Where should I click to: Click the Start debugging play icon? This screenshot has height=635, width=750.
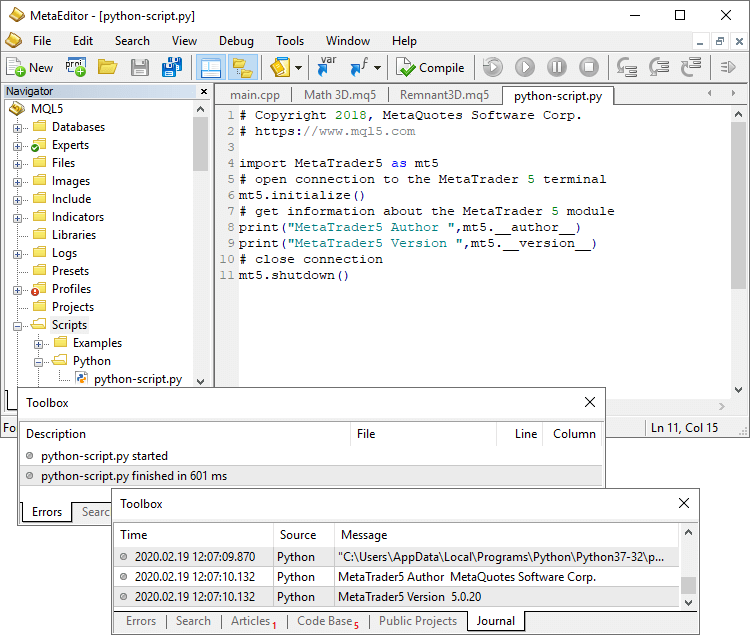[x=525, y=67]
